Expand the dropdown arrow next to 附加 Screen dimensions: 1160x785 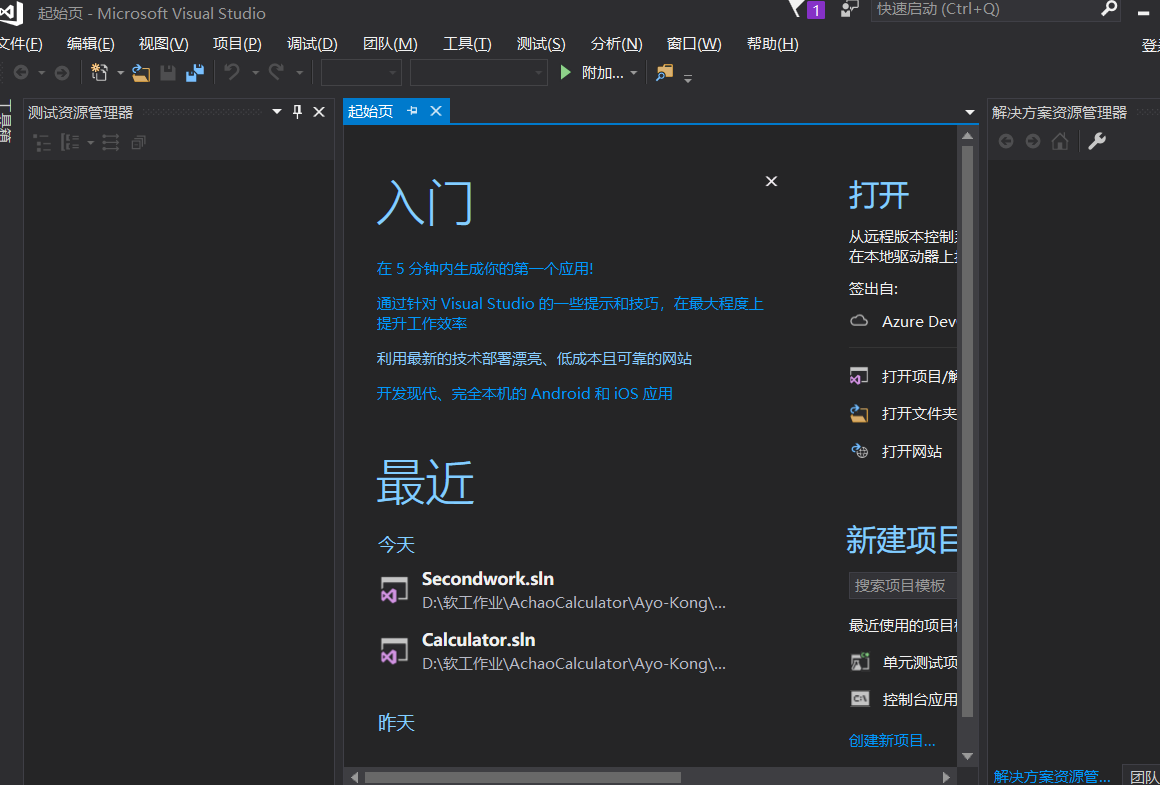pyautogui.click(x=634, y=73)
